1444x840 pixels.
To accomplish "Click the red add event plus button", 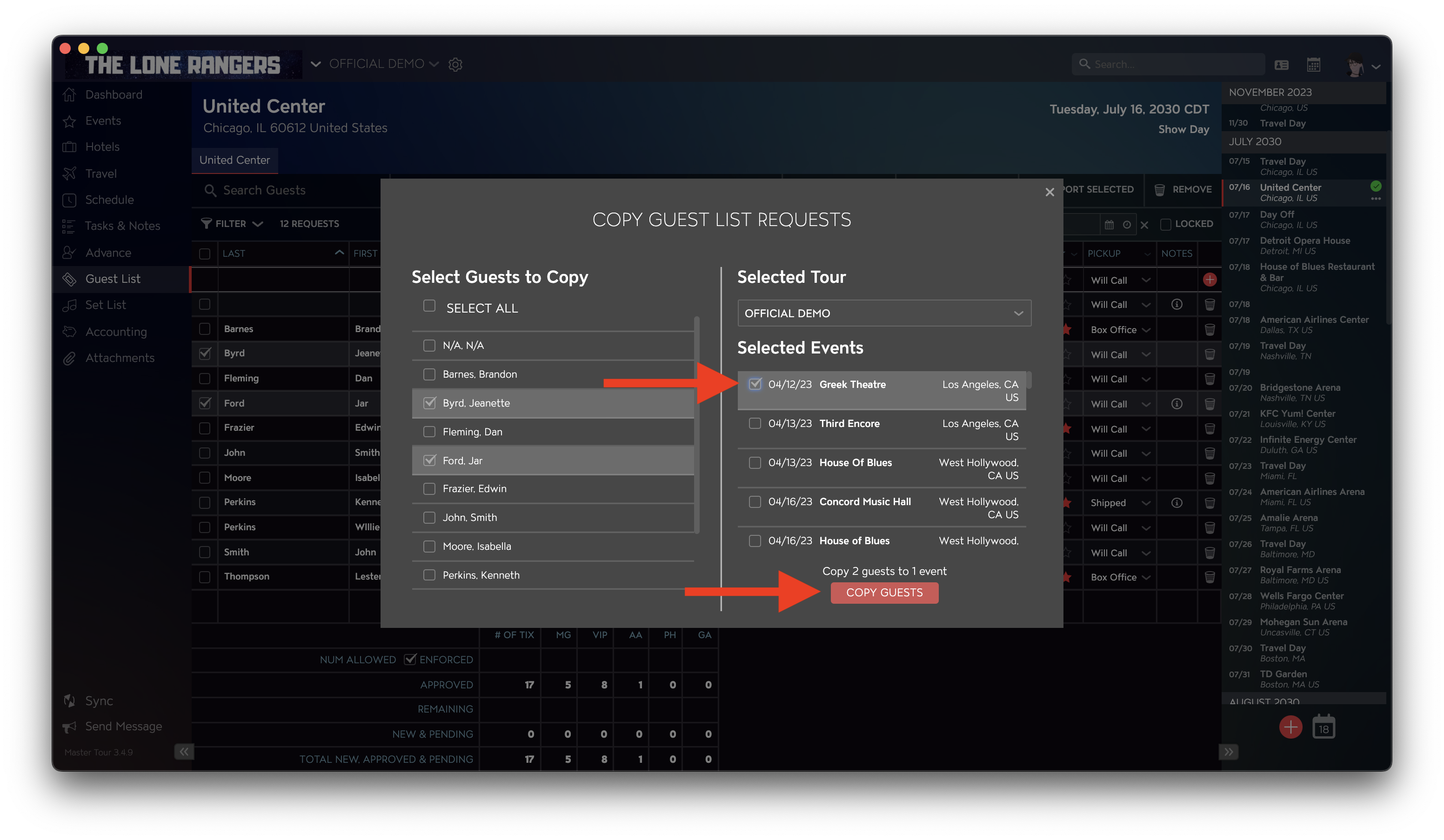I will (x=1290, y=727).
